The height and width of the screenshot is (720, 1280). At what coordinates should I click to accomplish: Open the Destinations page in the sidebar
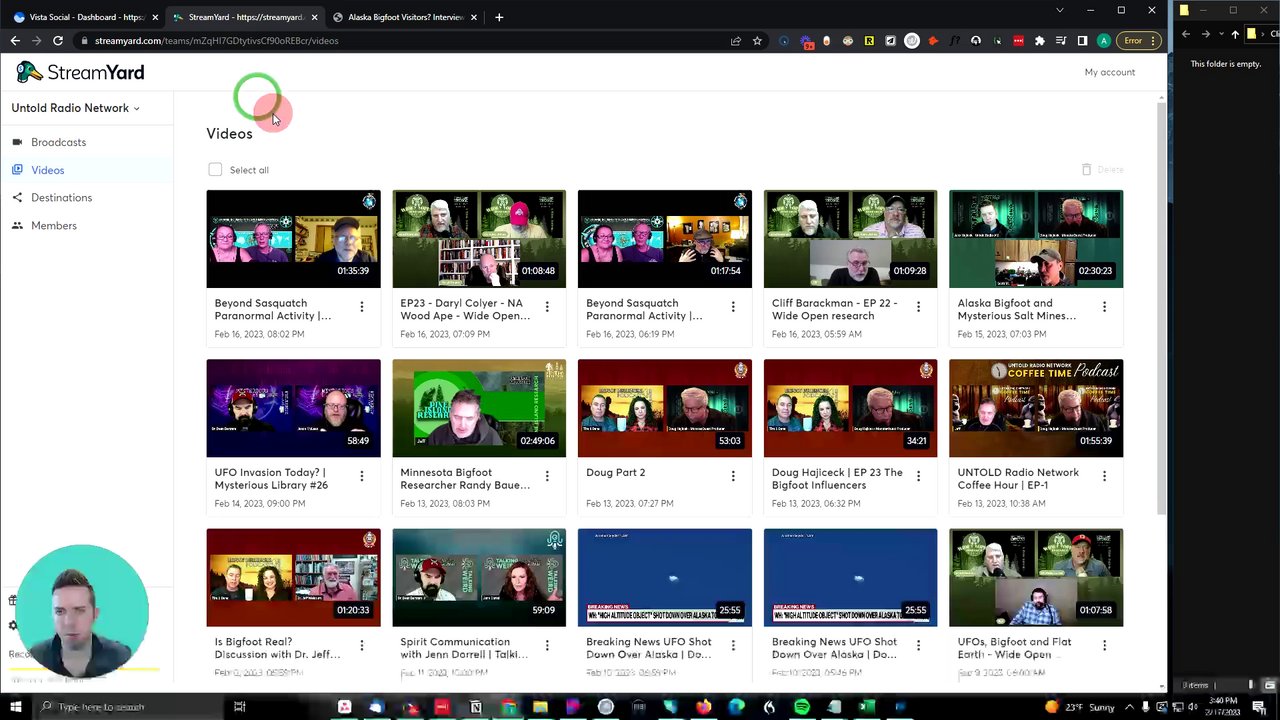pos(61,198)
